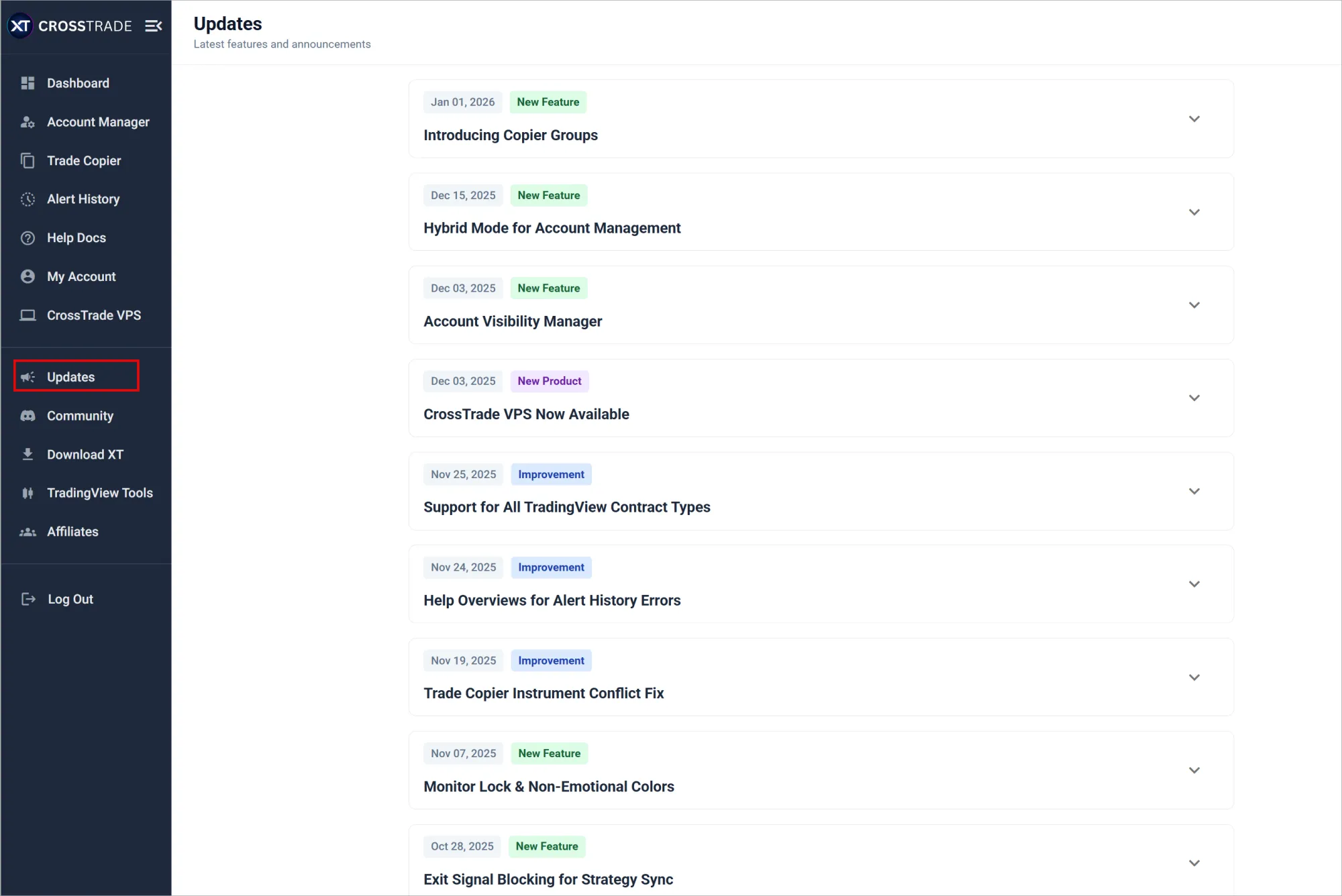Expand the Hybrid Mode for Account Management entry
The image size is (1342, 896).
(1194, 213)
